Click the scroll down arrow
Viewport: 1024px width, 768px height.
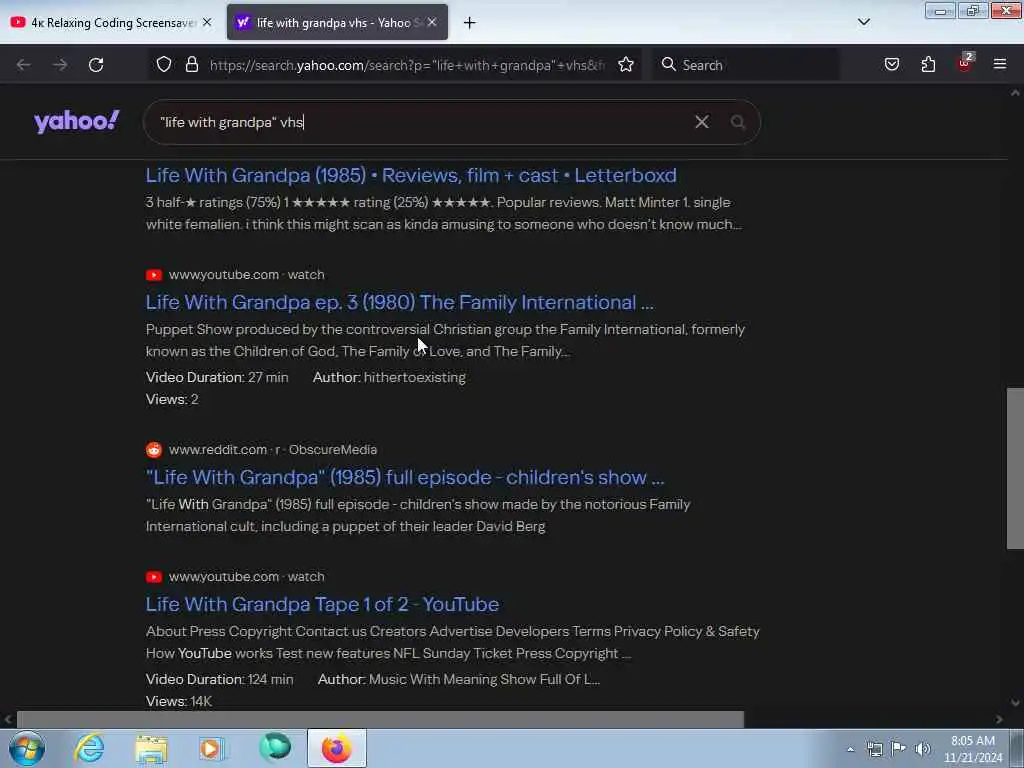(1015, 703)
